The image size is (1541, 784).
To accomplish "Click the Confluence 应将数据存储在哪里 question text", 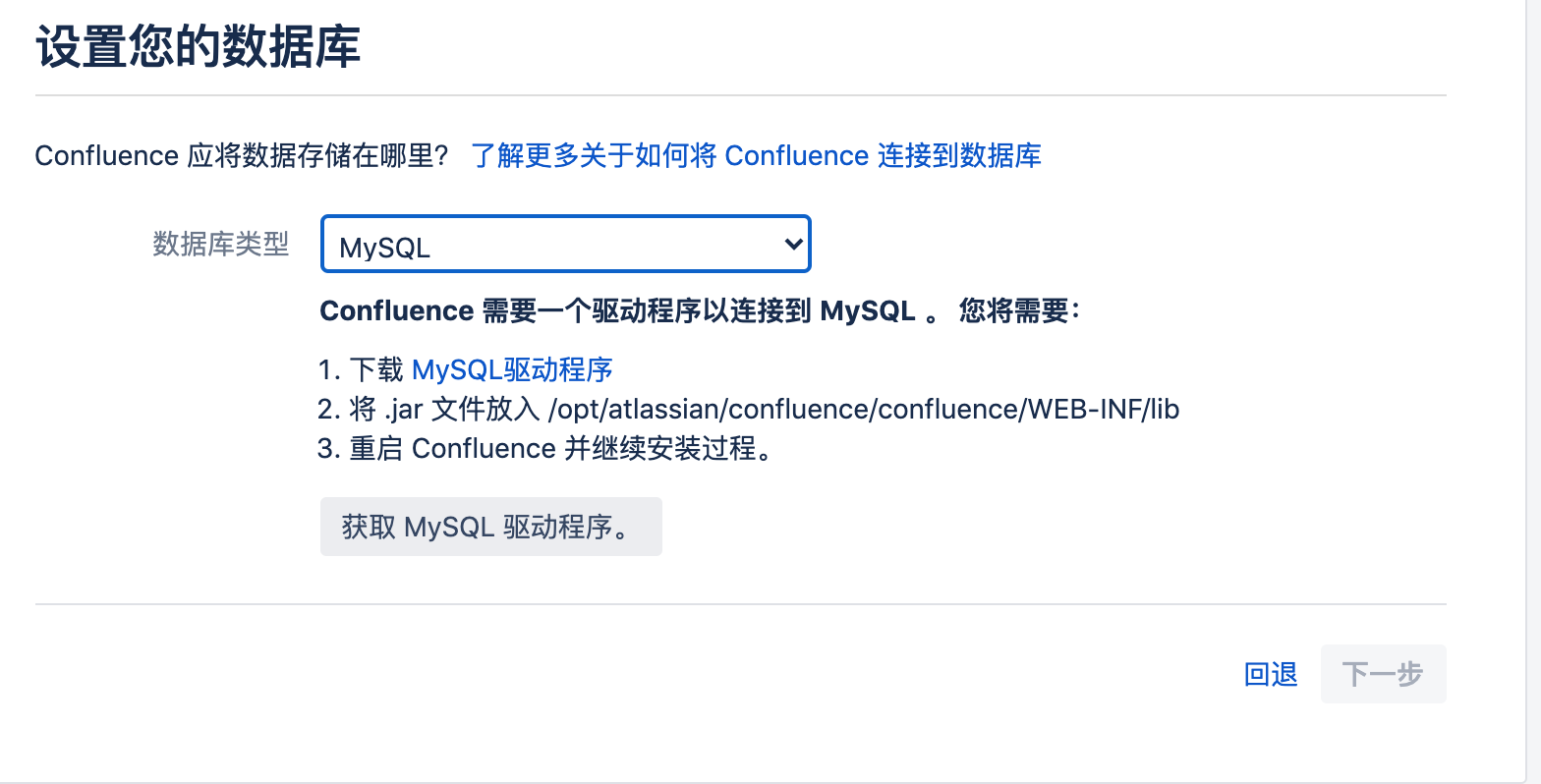I will [242, 155].
